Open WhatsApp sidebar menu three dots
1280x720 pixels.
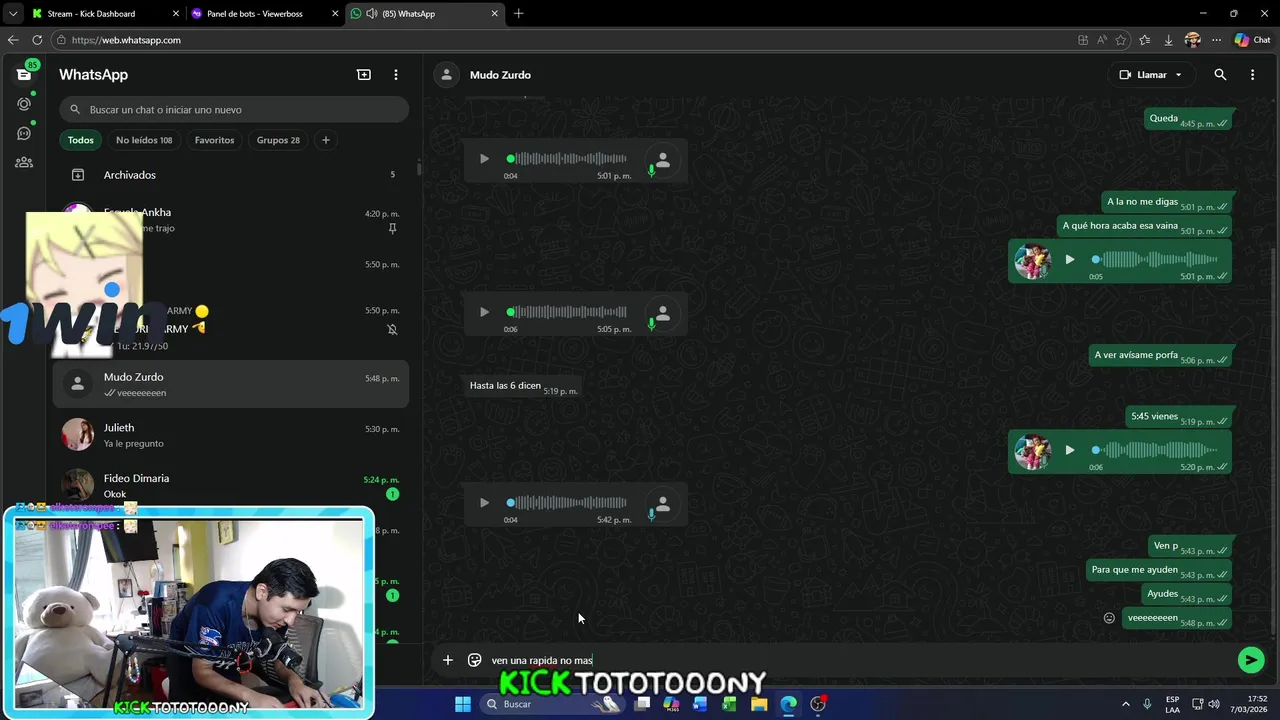[396, 75]
